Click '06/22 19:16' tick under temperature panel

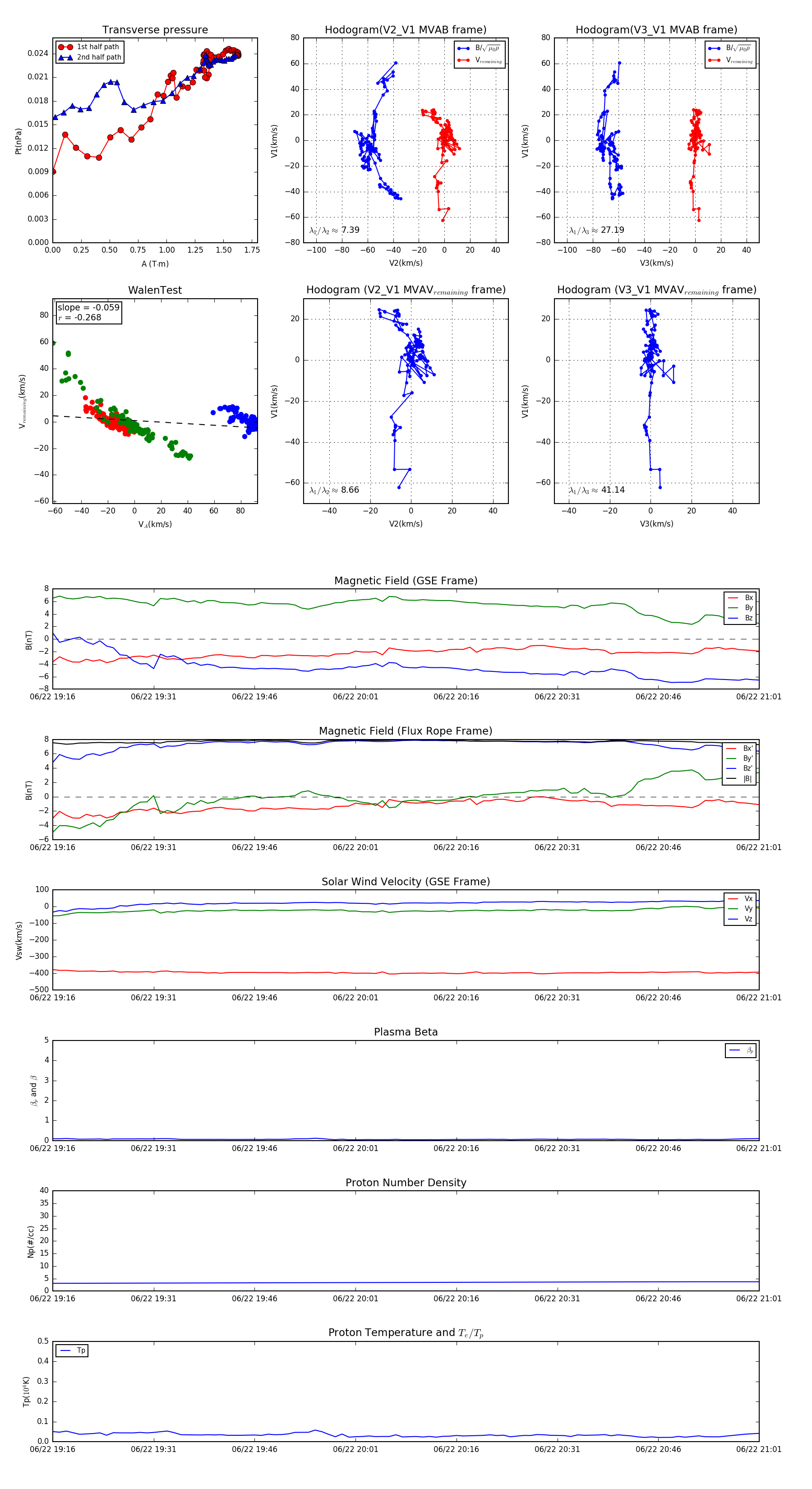pyautogui.click(x=53, y=1449)
